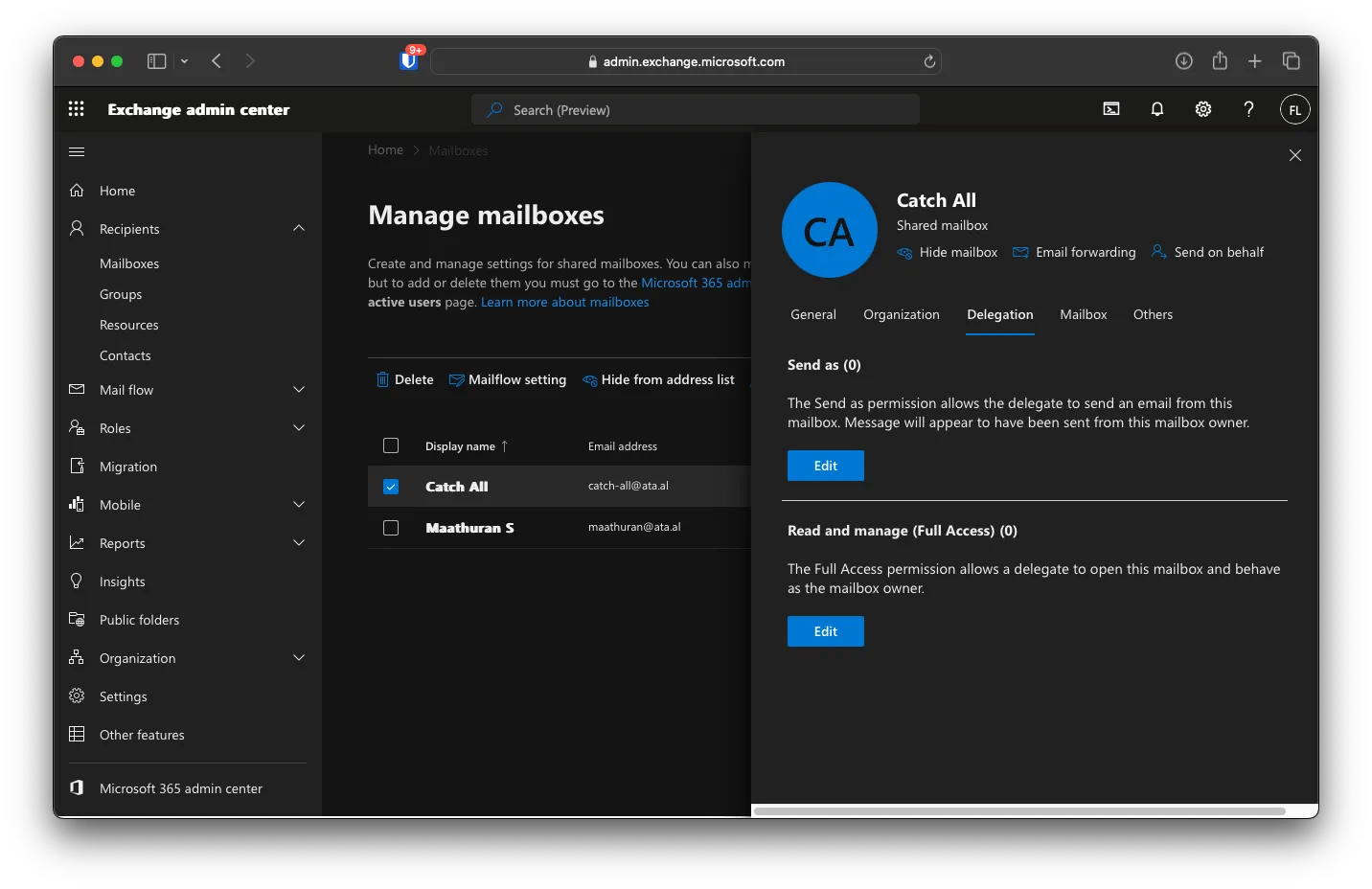Switch to the Organization tab in panel
1372x889 pixels.
[x=902, y=314]
